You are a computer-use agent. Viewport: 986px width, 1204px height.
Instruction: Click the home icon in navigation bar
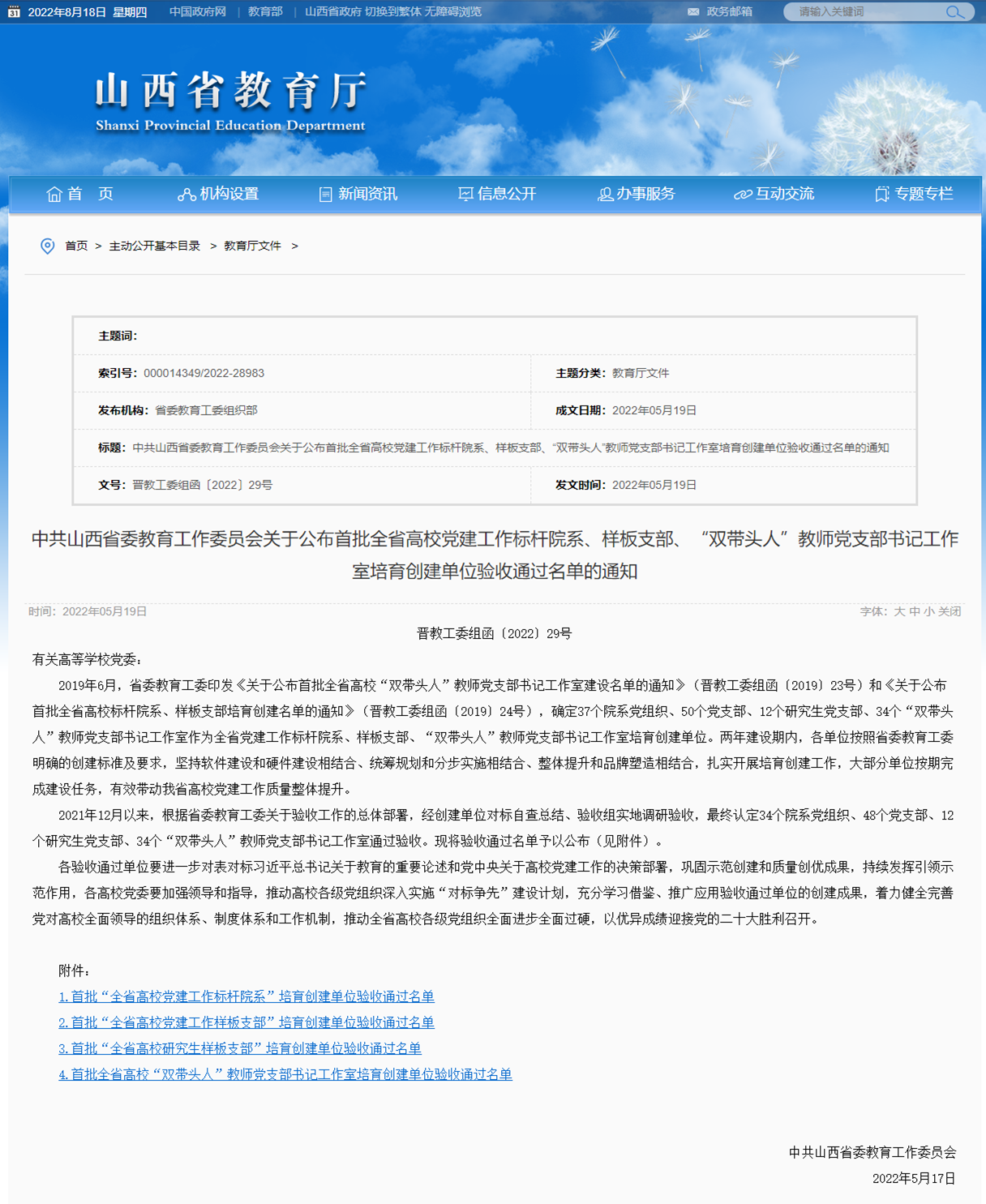(x=54, y=195)
